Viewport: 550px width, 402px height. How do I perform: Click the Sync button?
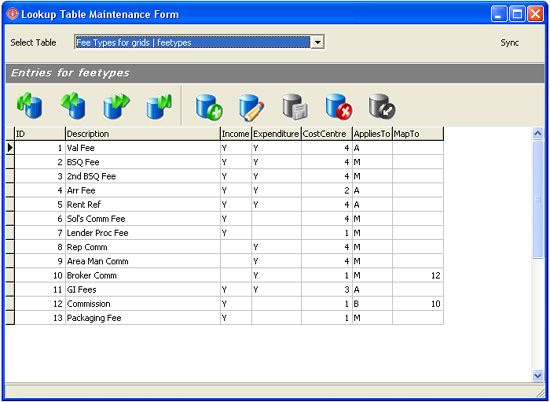[x=510, y=42]
